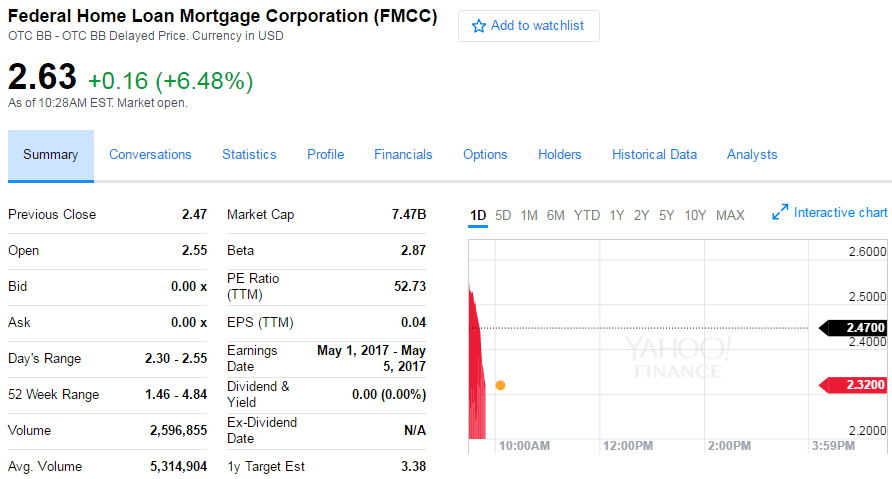This screenshot has height=479, width=892.
Task: Open the Conversations tab
Action: 150,155
